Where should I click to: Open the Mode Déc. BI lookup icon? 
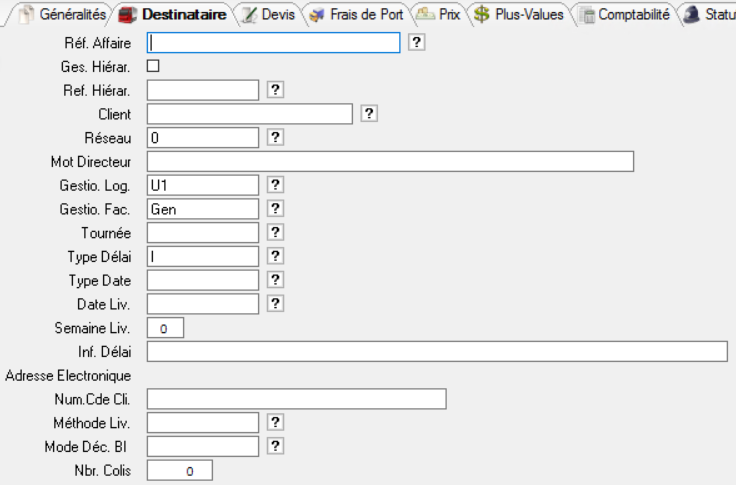276,446
